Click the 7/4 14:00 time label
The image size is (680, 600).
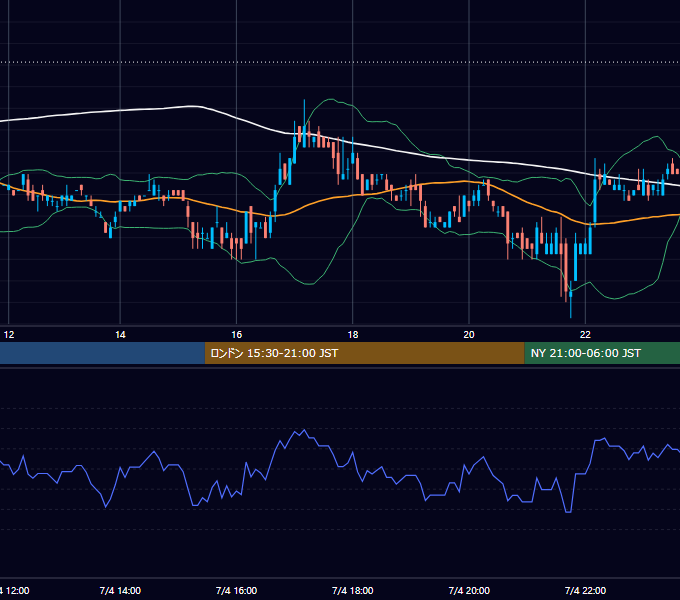[120, 590]
